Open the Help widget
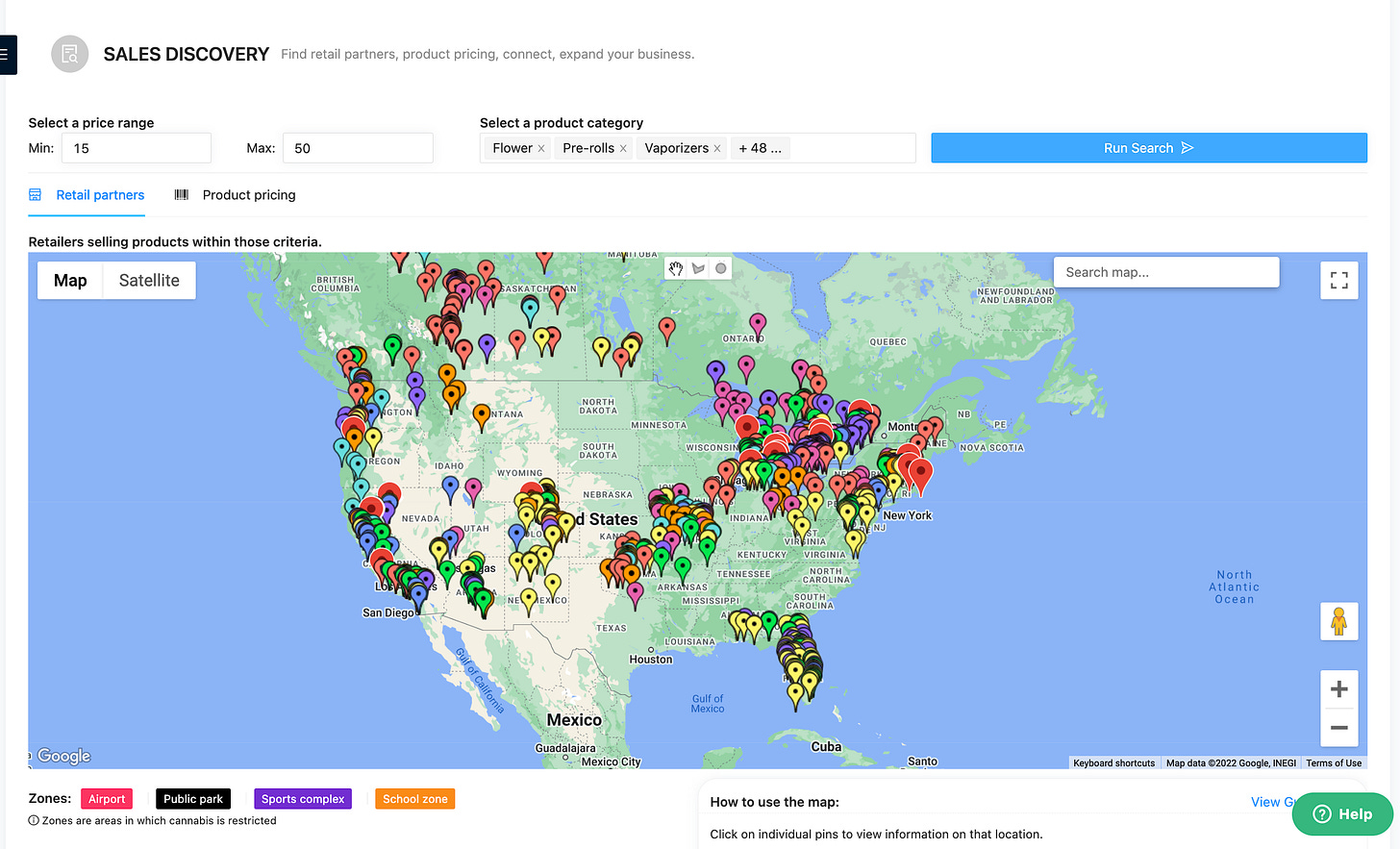Image resolution: width=1400 pixels, height=849 pixels. click(x=1342, y=813)
